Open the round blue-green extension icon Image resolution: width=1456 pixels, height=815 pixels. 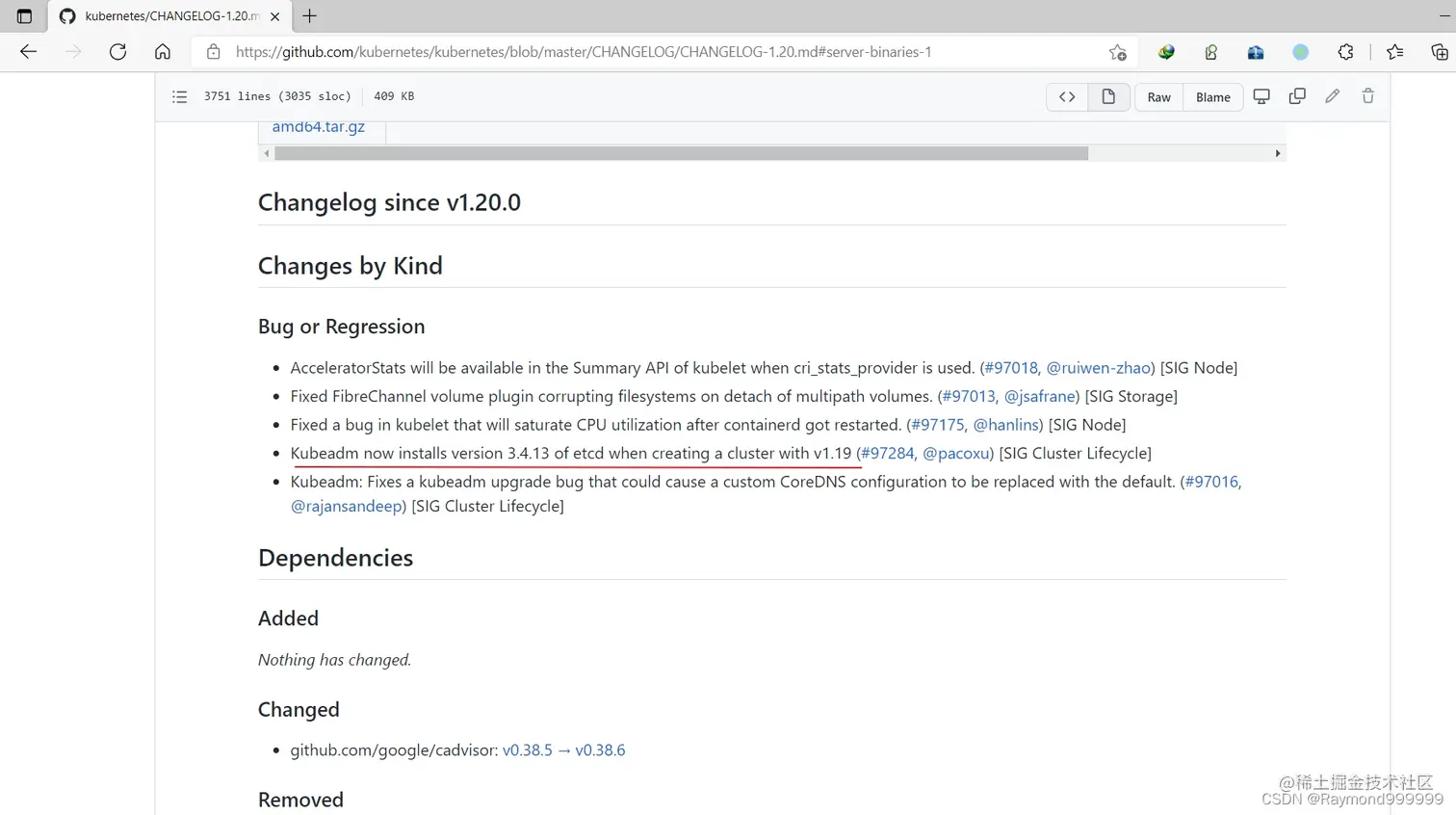(1301, 52)
